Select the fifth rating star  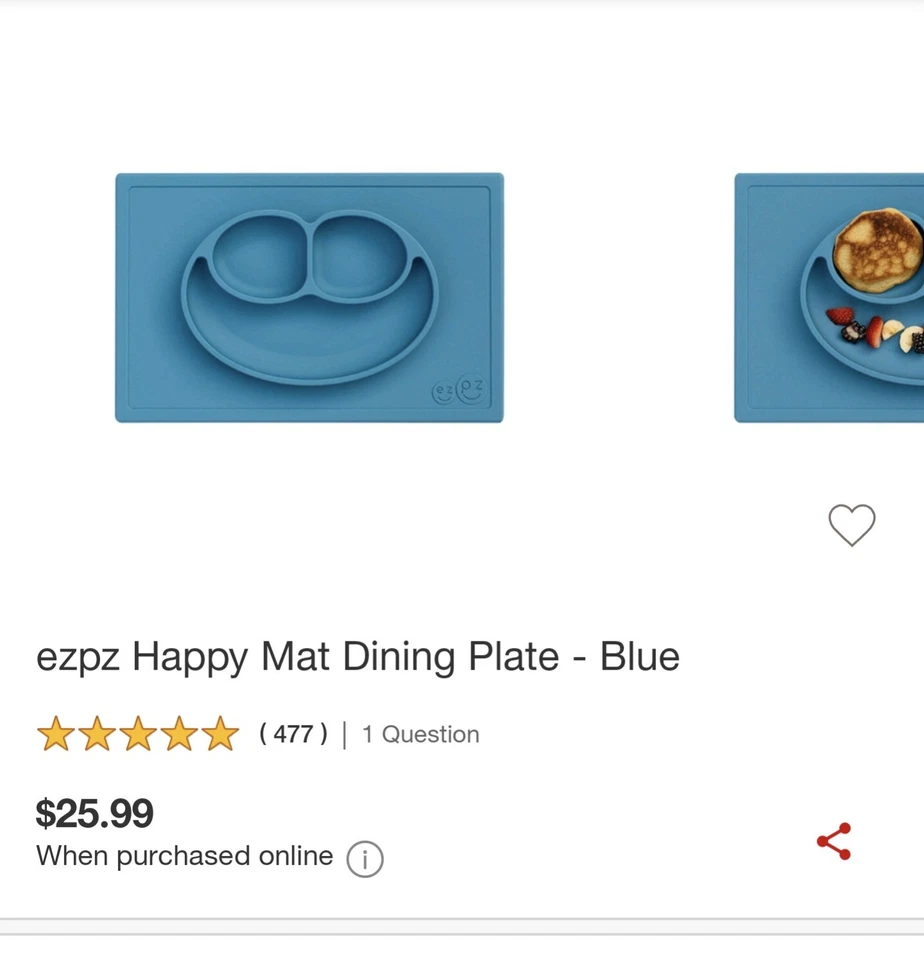click(222, 734)
